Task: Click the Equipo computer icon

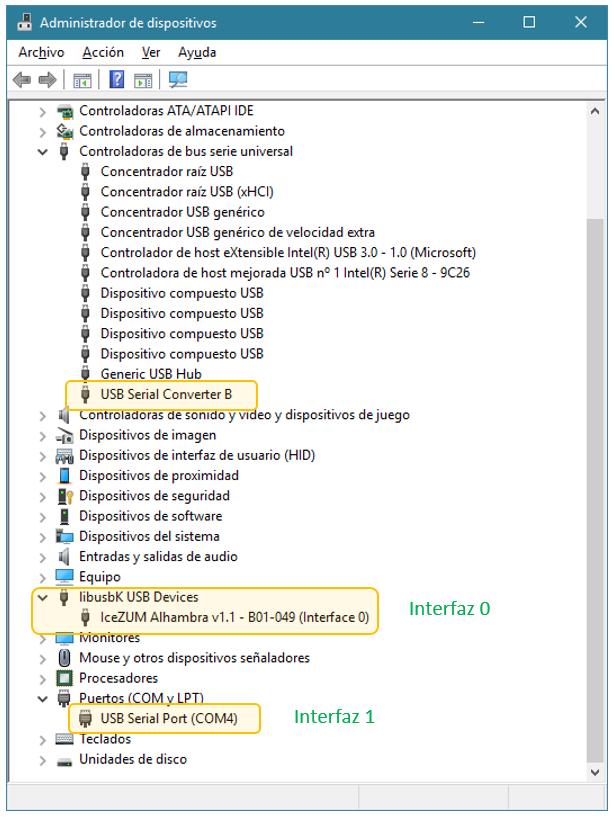Action: point(64,577)
